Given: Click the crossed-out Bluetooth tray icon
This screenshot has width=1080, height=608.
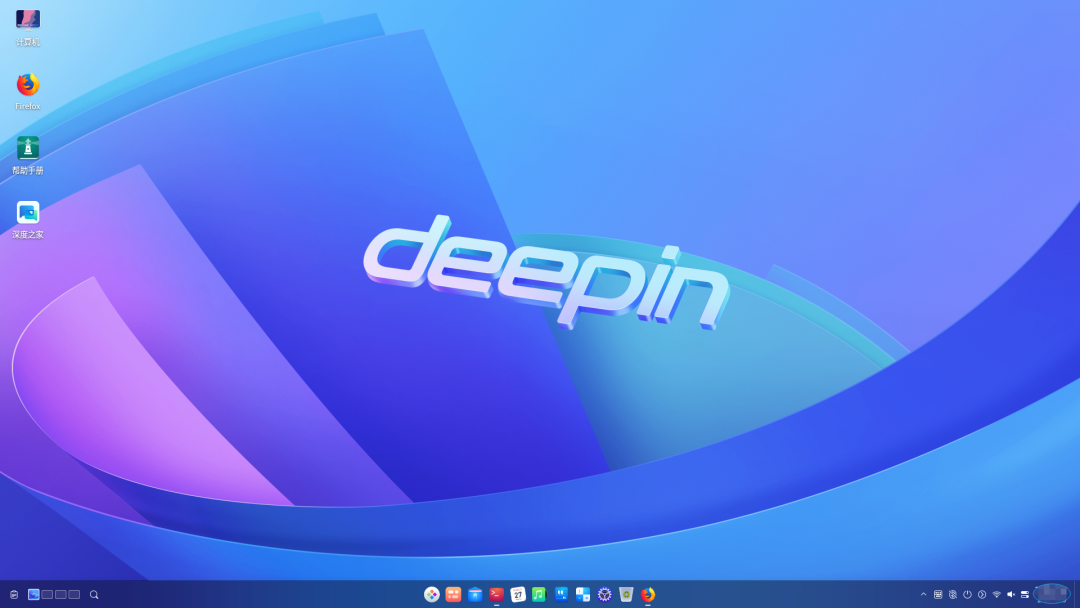Looking at the screenshot, I should 953,594.
